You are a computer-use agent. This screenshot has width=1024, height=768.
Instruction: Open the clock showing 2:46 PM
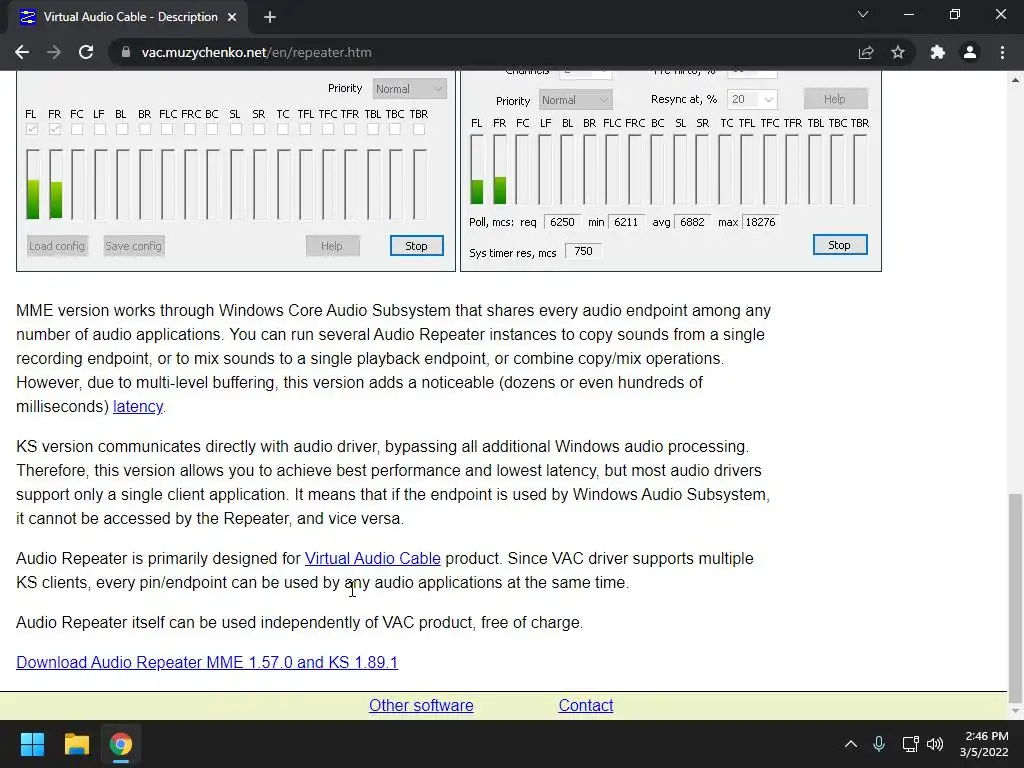coord(984,744)
